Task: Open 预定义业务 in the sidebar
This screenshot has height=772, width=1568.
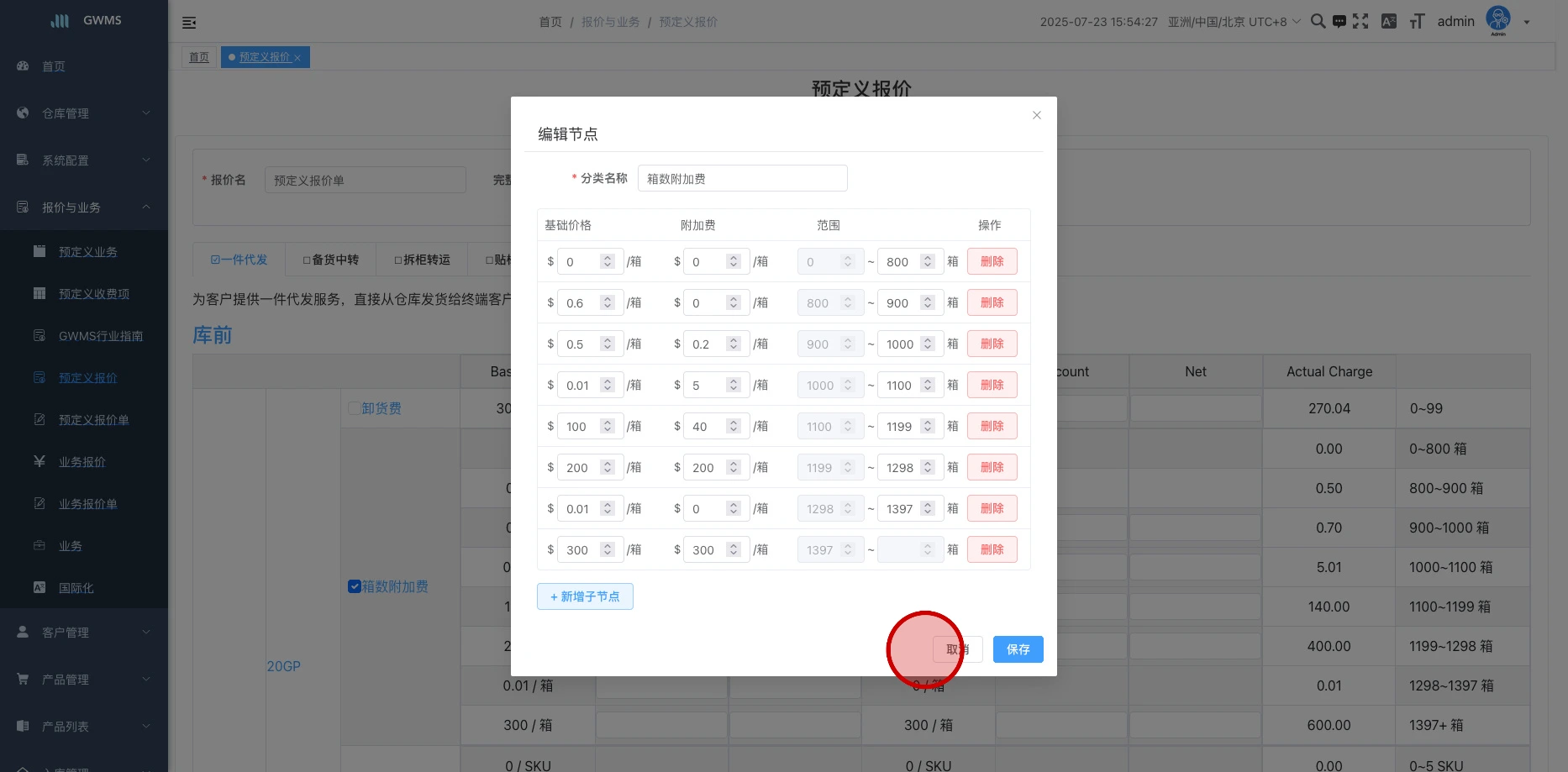Action: [x=88, y=252]
